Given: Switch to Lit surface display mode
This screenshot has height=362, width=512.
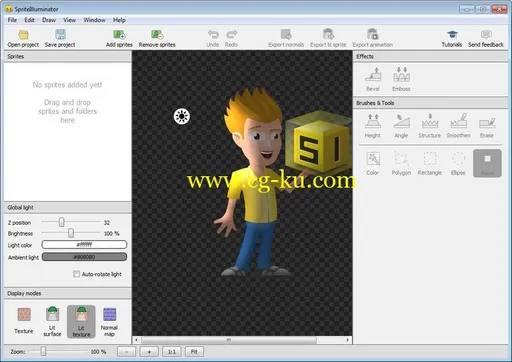Looking at the screenshot, I should pyautogui.click(x=52, y=321).
